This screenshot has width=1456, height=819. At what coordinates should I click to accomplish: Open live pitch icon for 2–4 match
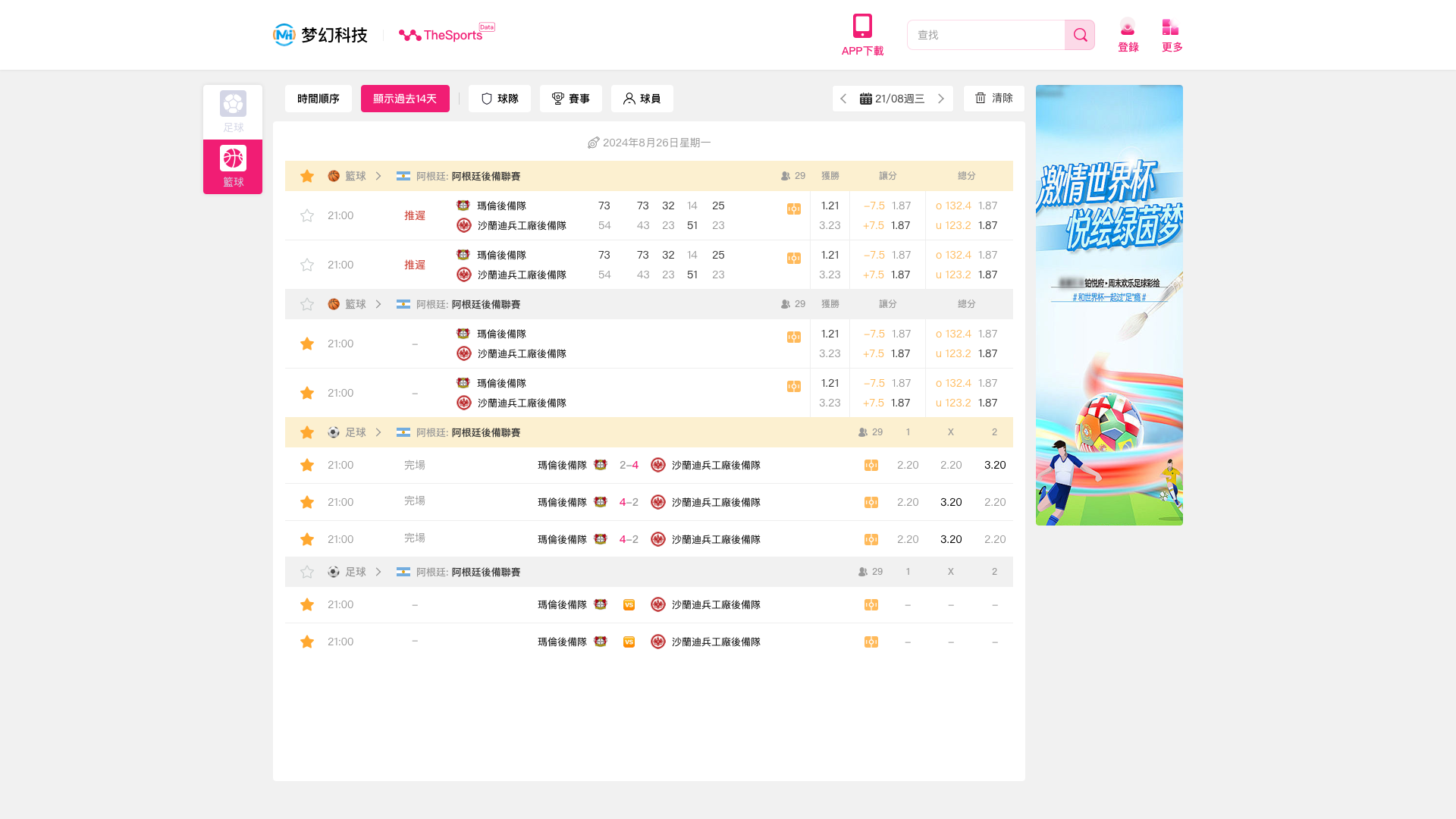click(x=871, y=466)
